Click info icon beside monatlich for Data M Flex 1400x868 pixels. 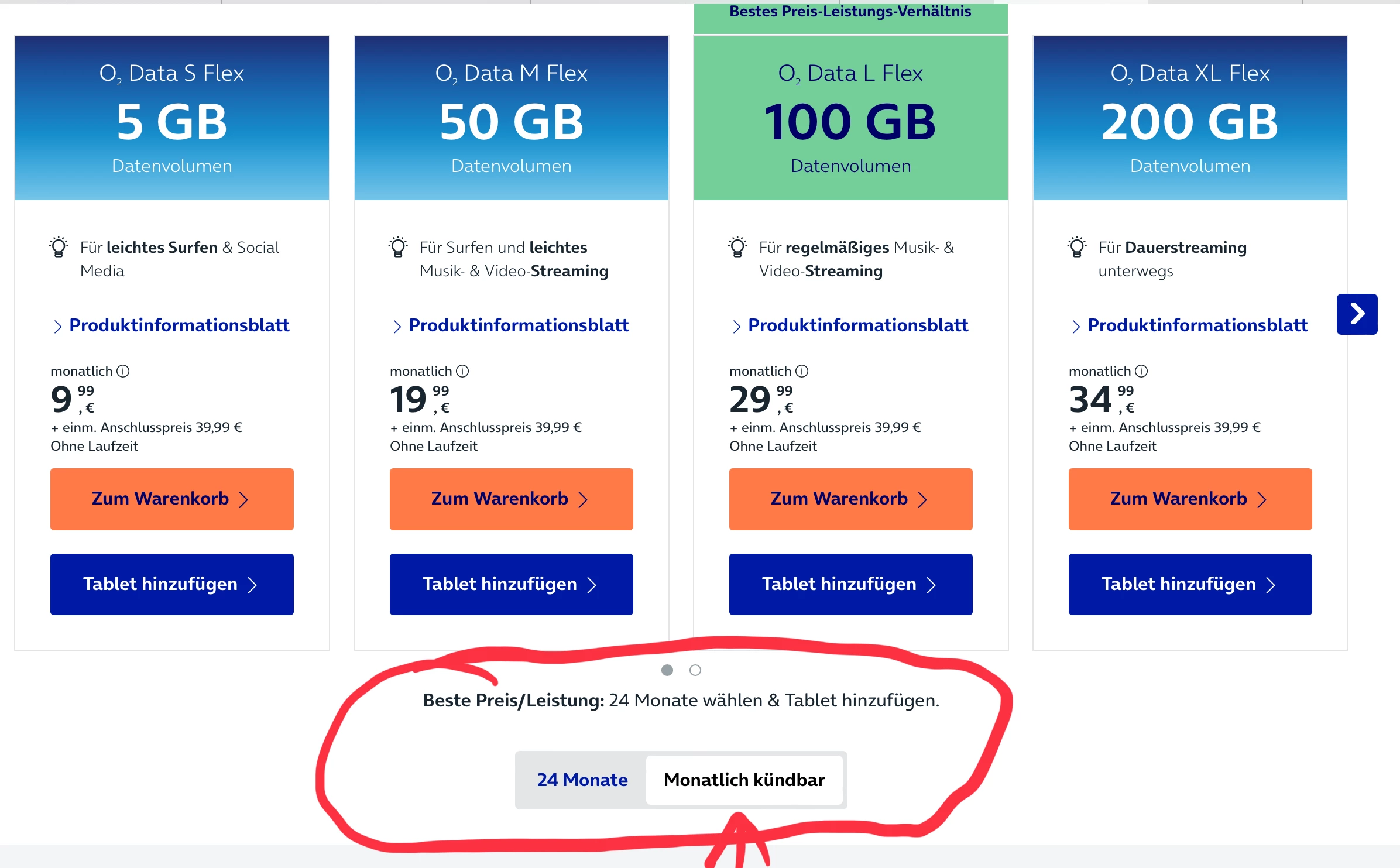coord(462,371)
